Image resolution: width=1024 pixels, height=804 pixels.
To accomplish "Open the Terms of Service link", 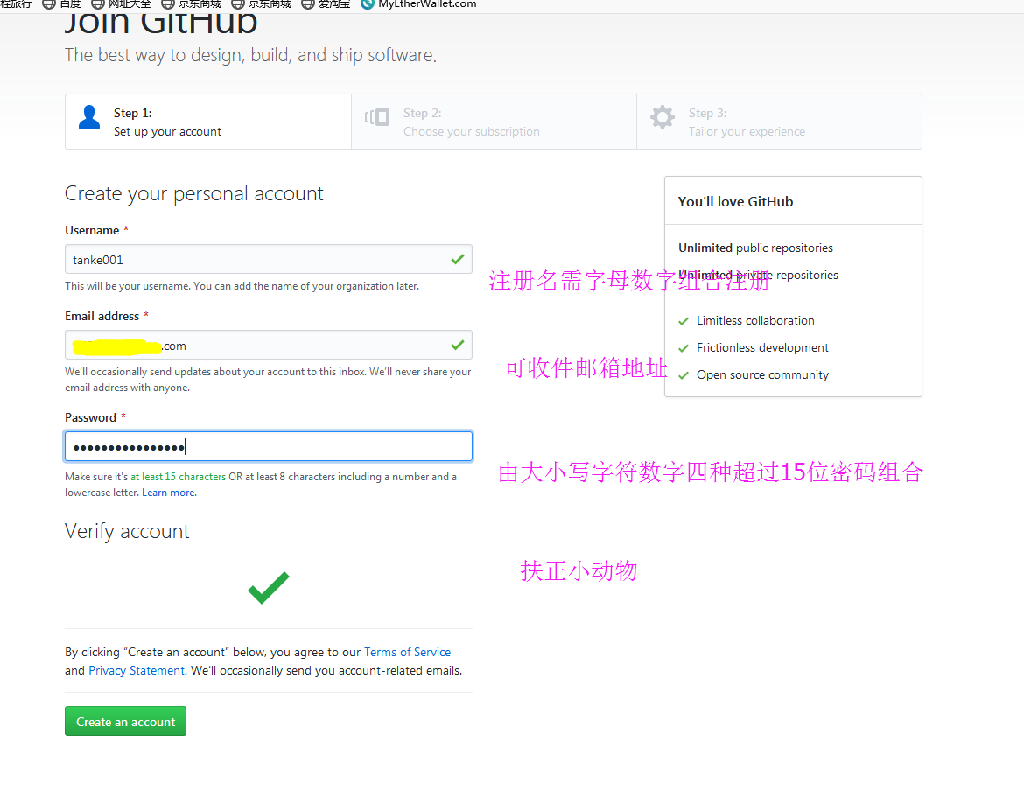I will [x=408, y=652].
